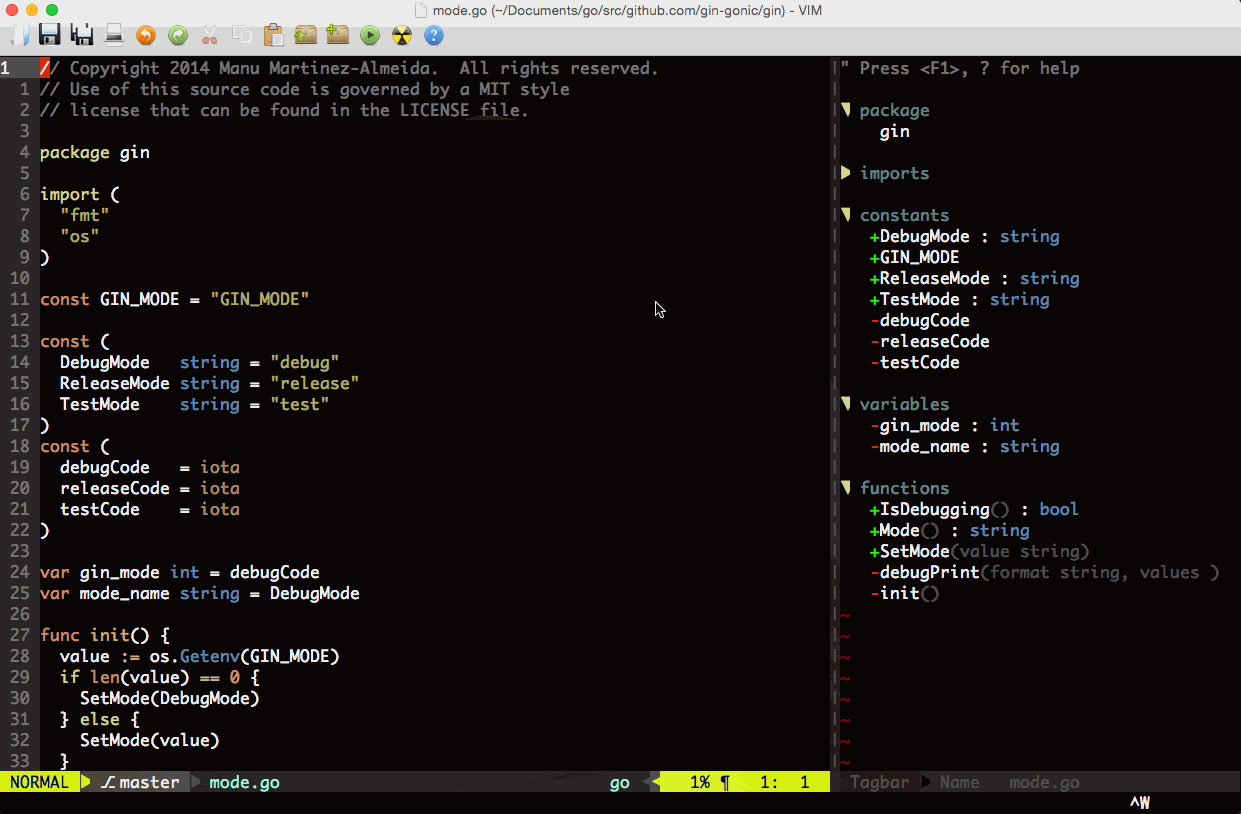Click the Tagbar label in the right status line
This screenshot has height=814, width=1241.
pyautogui.click(x=880, y=782)
